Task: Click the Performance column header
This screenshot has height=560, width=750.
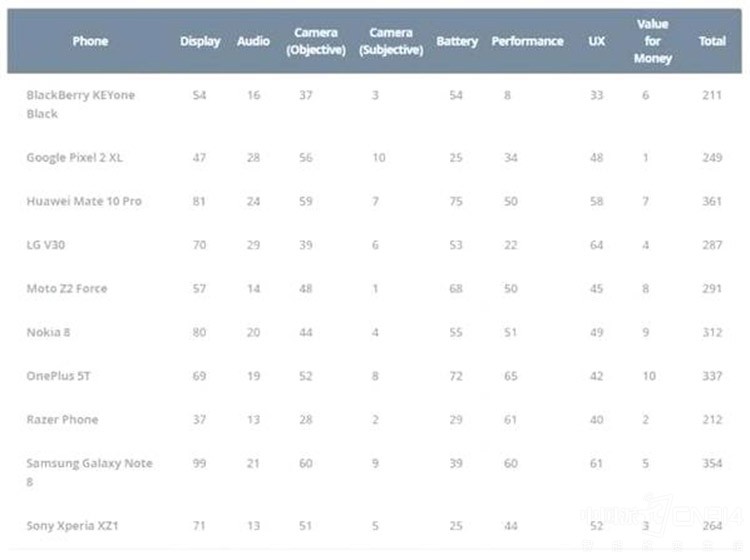Action: tap(527, 41)
